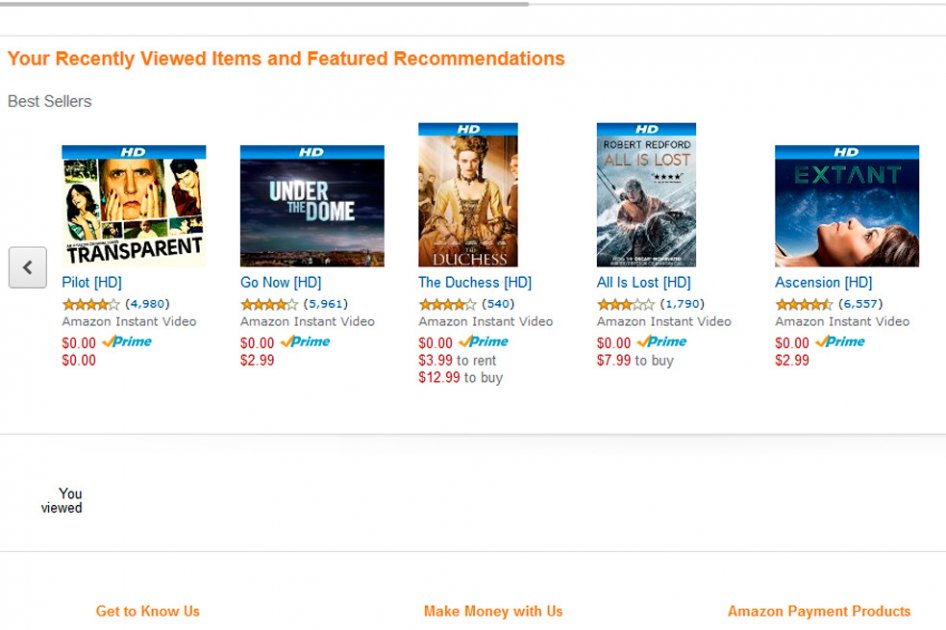Follow The Duchess [HD] title link
This screenshot has height=630, width=946.
click(x=475, y=282)
